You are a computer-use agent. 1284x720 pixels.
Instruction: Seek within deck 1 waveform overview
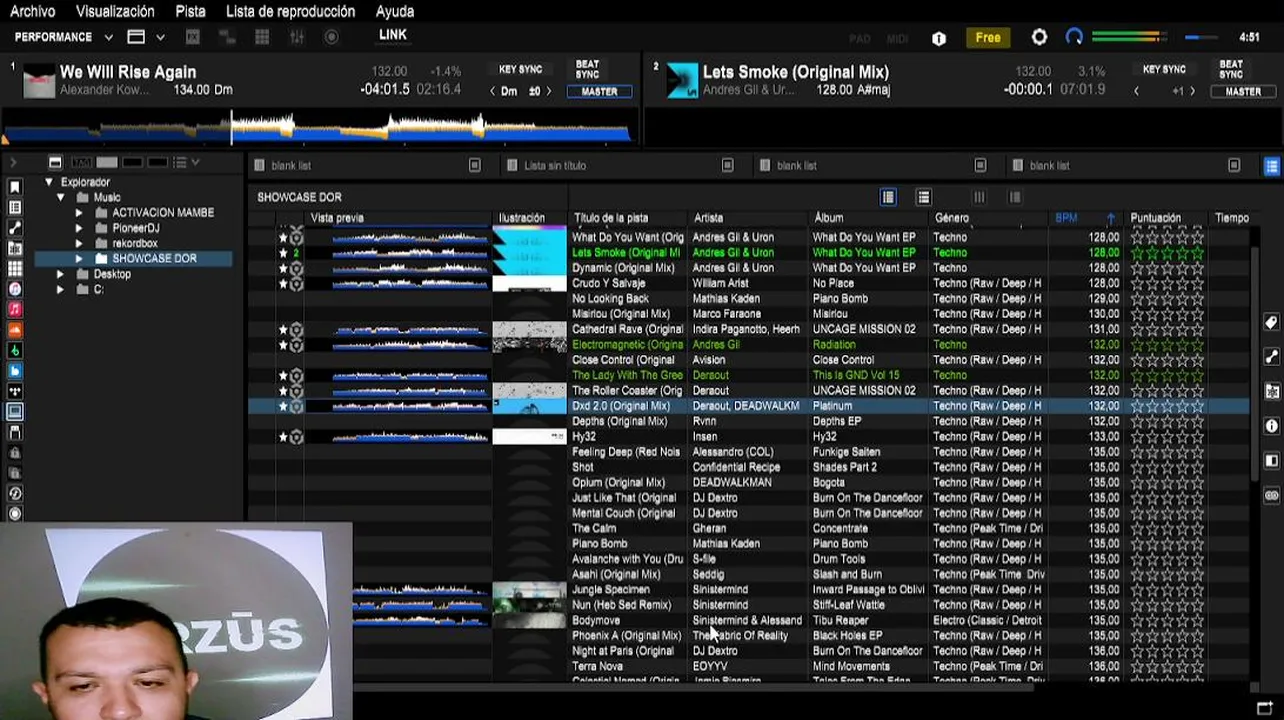tap(318, 128)
